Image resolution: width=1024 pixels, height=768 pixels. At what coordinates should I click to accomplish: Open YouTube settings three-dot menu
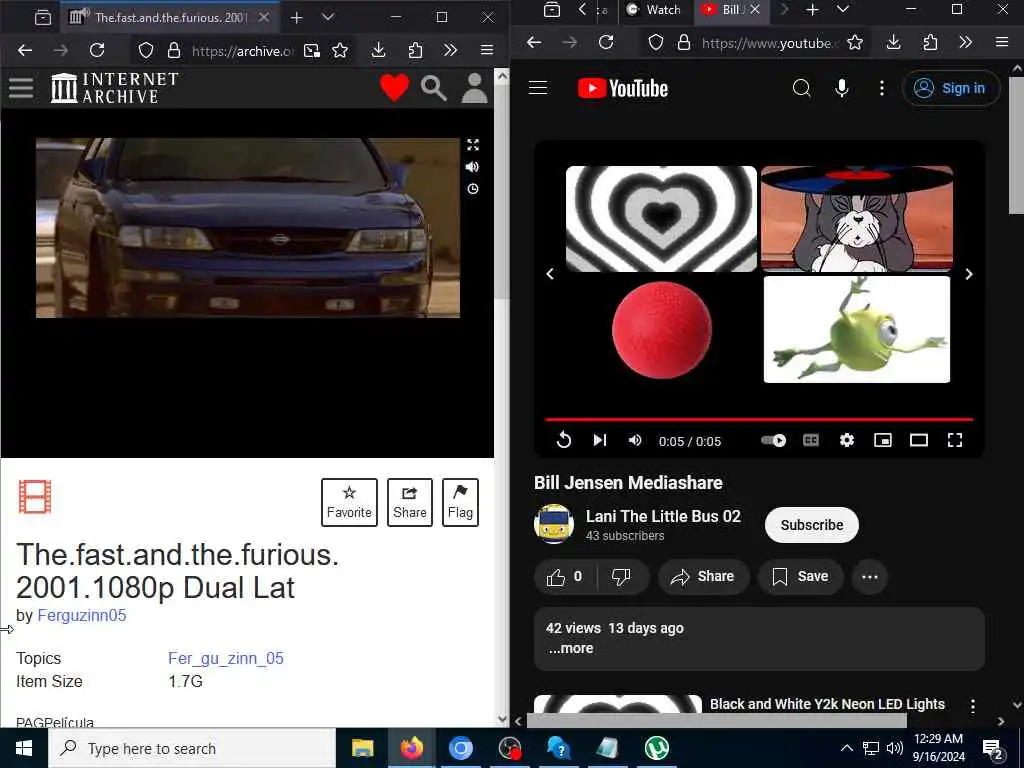tap(882, 88)
